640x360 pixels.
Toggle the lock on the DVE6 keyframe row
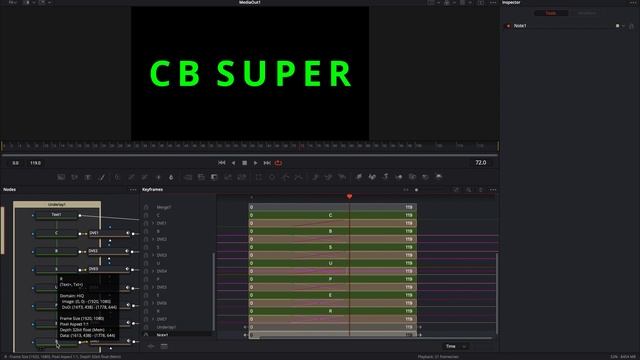[x=146, y=303]
